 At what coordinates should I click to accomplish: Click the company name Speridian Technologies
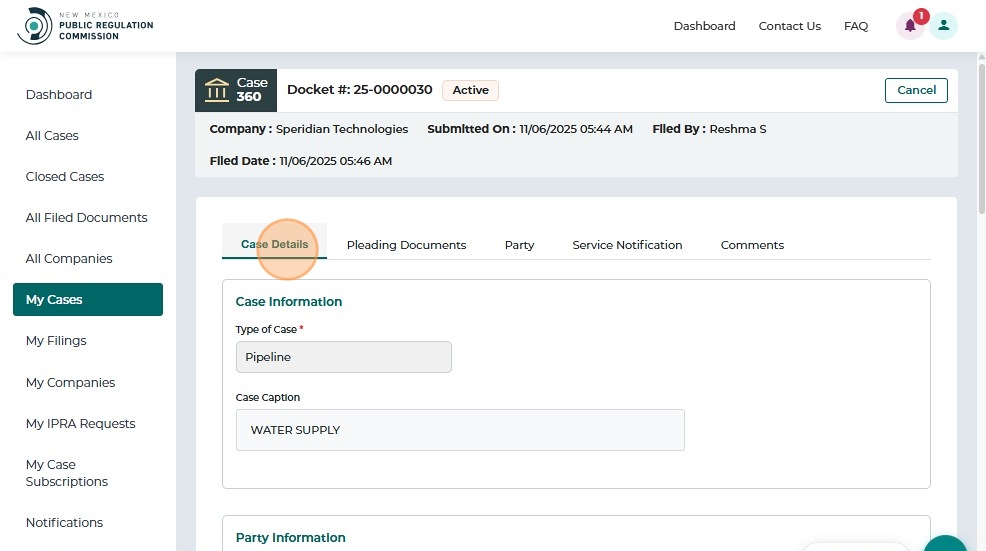pos(342,129)
